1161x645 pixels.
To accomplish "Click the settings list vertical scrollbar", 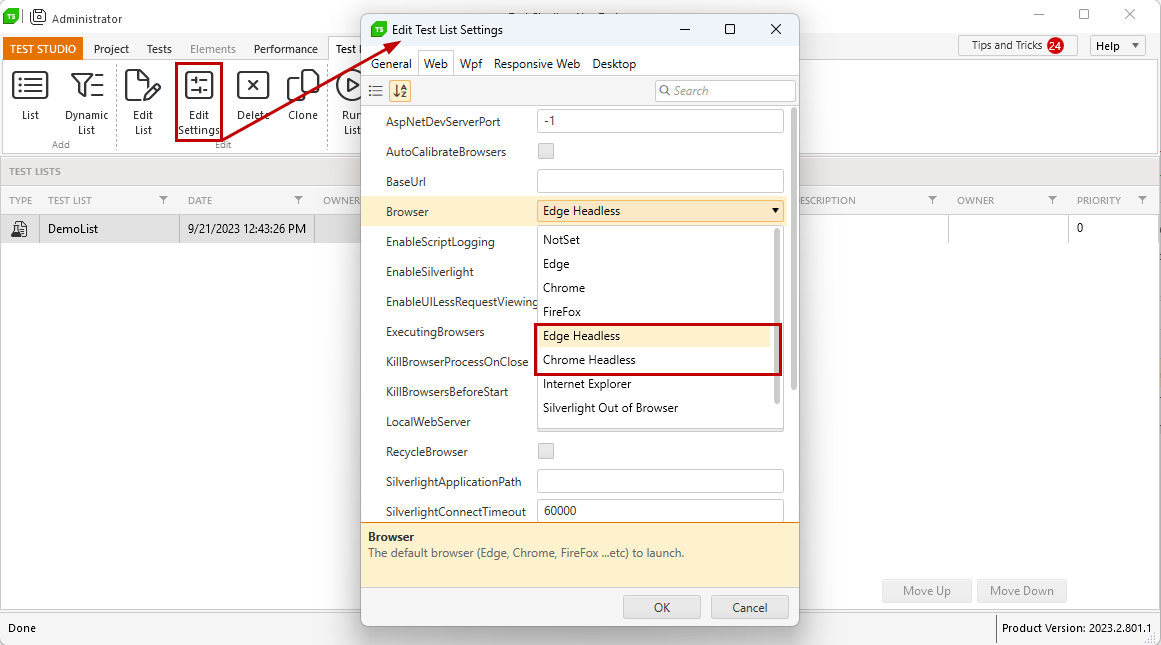I will (794, 248).
